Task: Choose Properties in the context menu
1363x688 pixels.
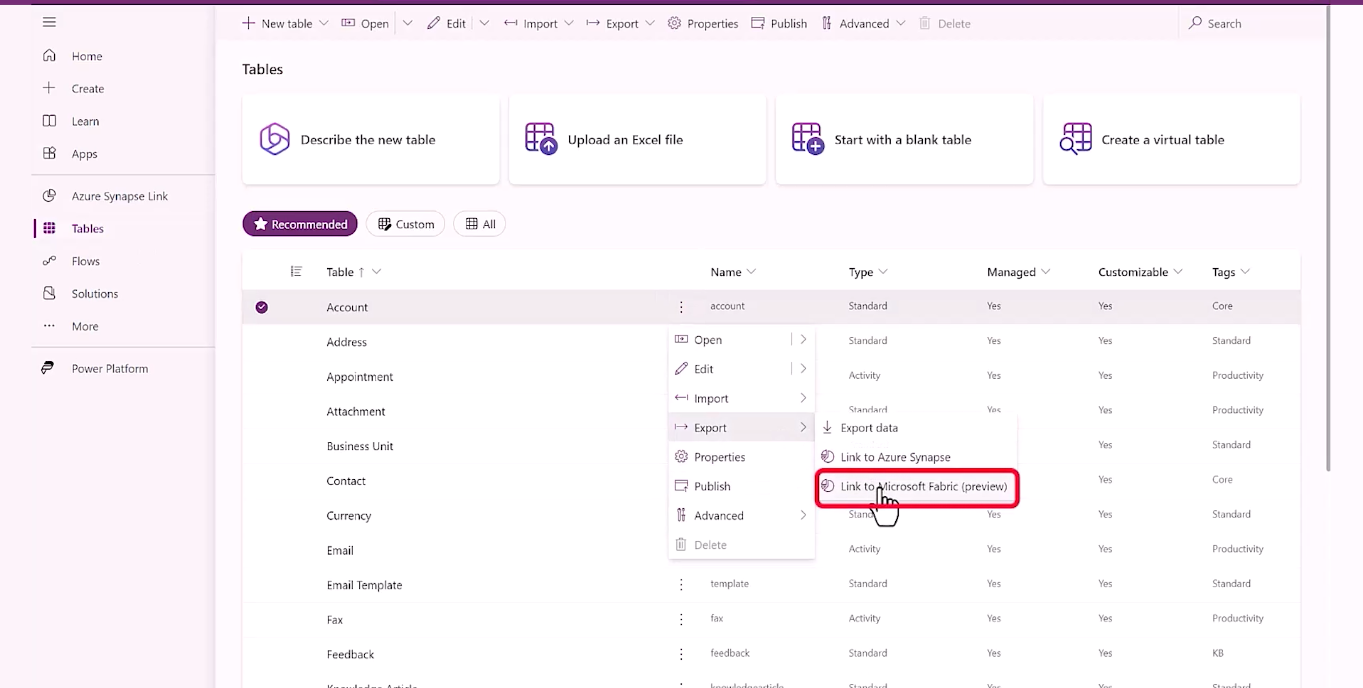Action: [741, 457]
